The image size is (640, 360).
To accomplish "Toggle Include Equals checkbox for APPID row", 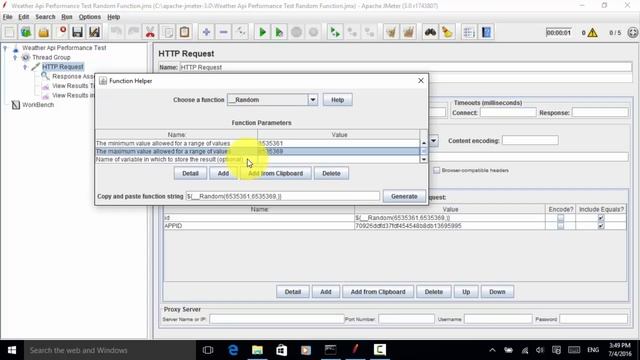I will coord(601,226).
